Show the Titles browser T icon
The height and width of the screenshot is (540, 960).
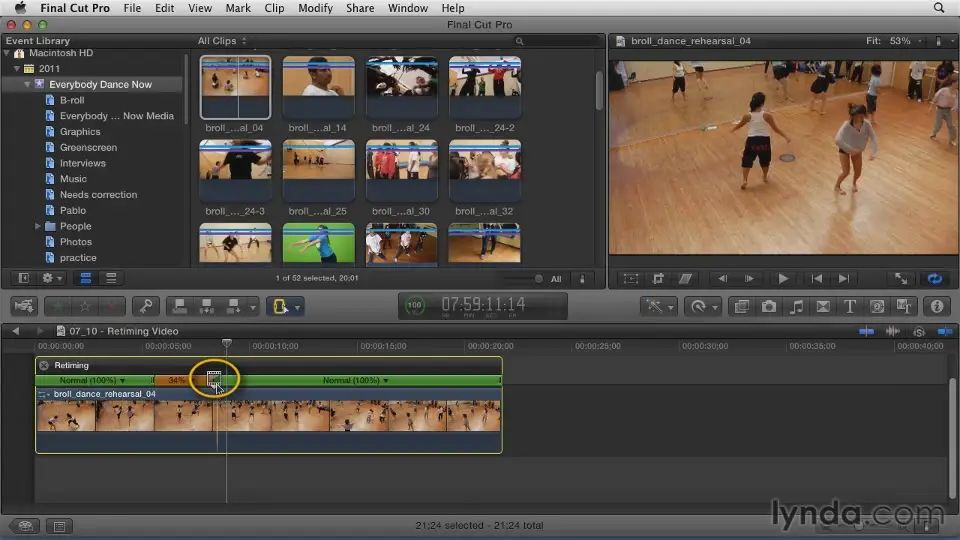850,306
